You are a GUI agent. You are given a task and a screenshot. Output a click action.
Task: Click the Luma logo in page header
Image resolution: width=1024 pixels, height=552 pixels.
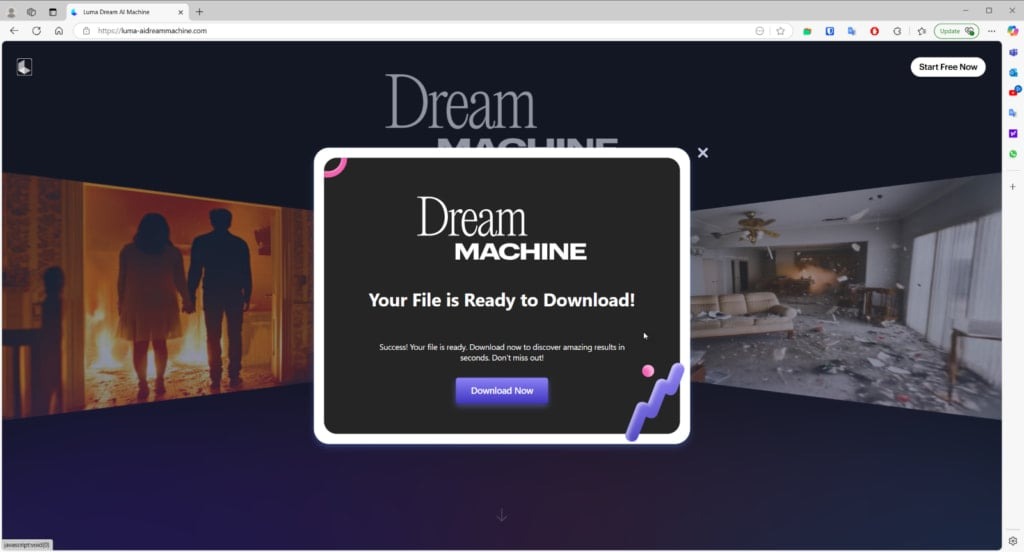25,67
